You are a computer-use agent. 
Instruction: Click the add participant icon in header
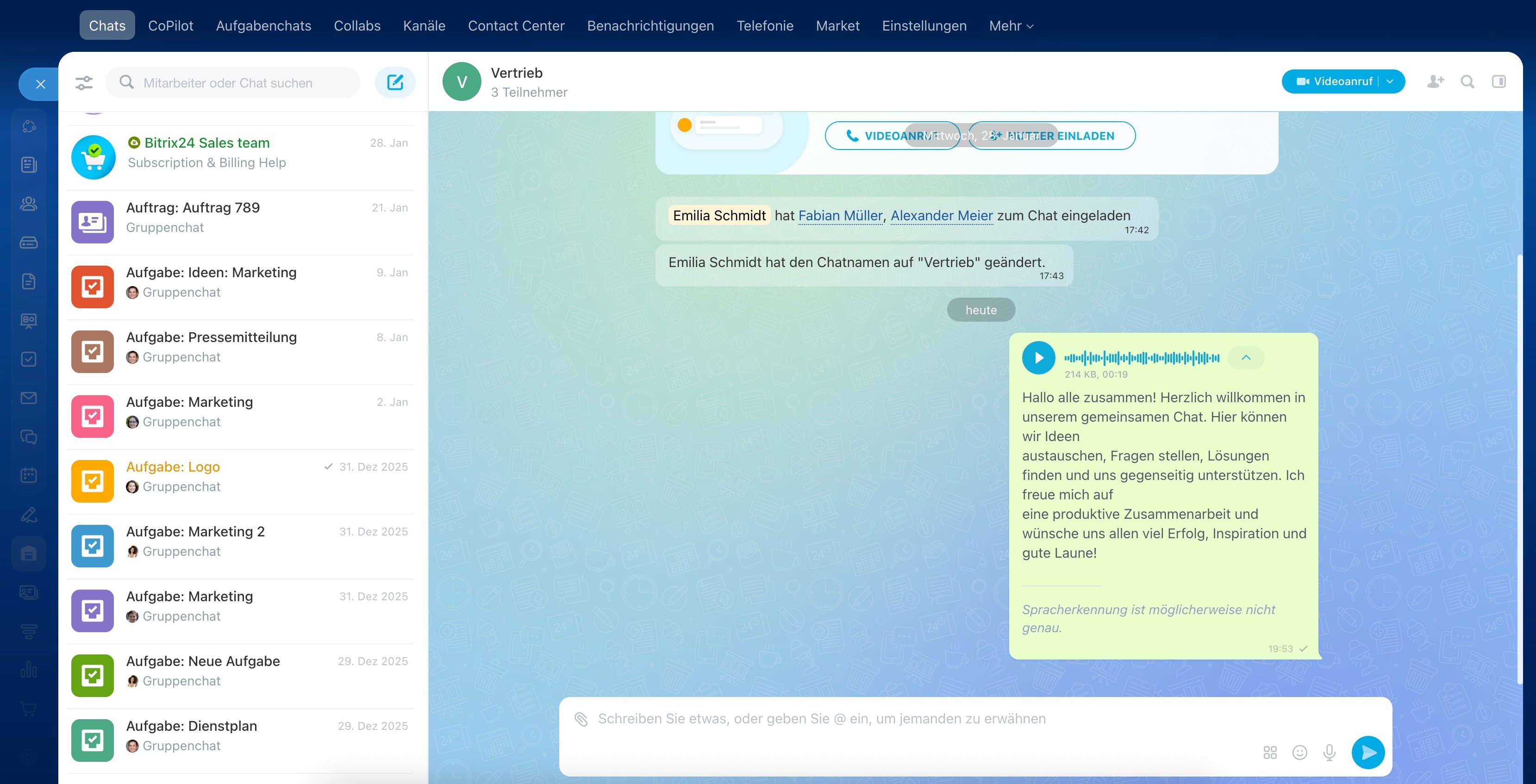(1435, 81)
